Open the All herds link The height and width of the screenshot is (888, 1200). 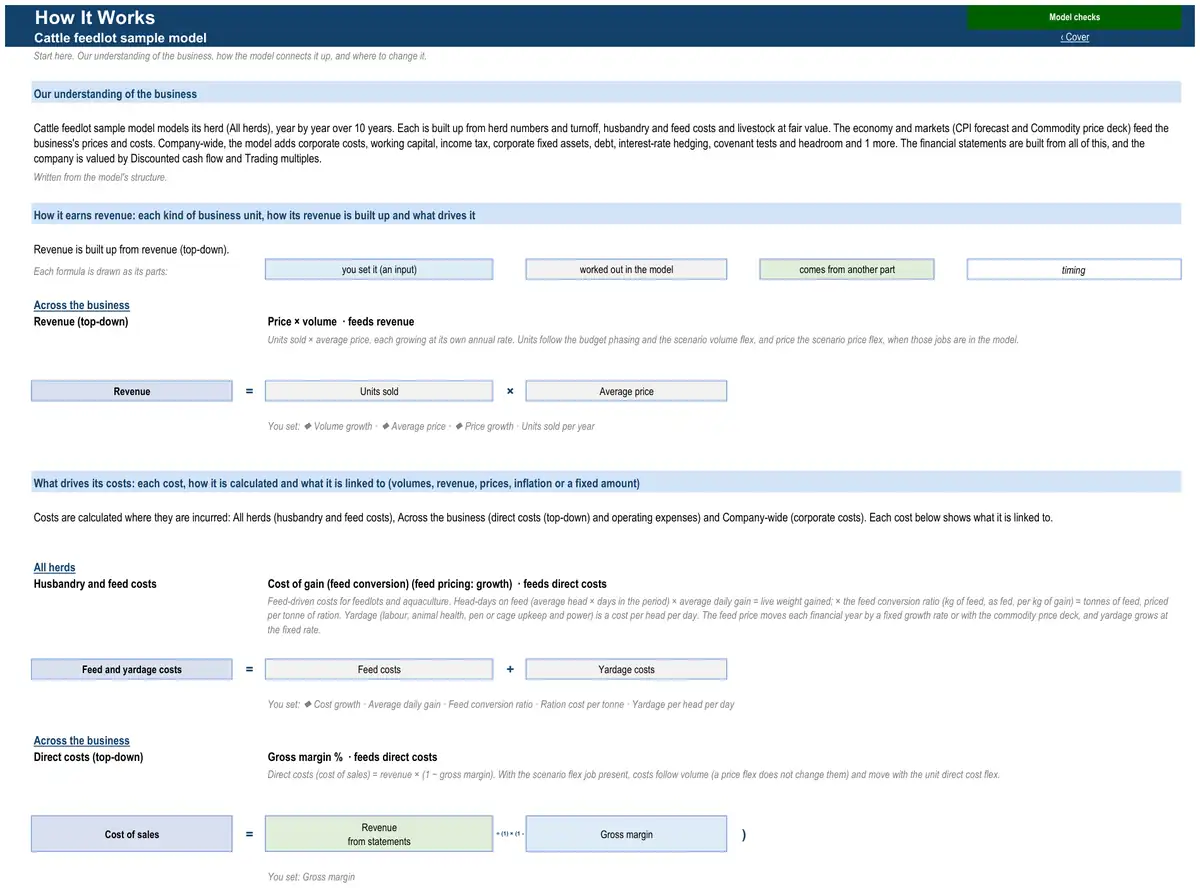click(x=55, y=567)
